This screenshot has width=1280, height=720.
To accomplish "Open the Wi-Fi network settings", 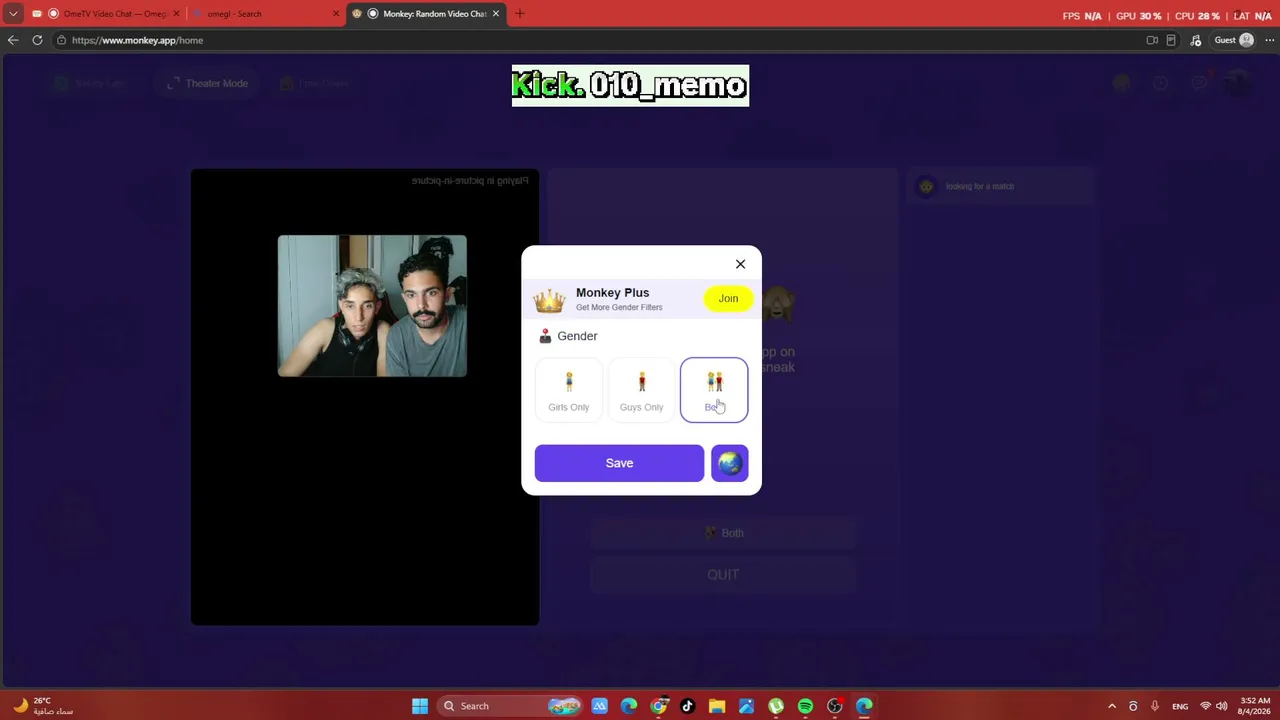I will tap(1205, 706).
